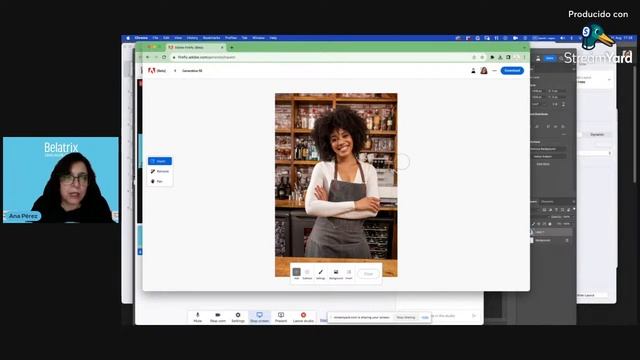Click Hide in Chrome sharing bar
This screenshot has height=360, width=640.
pyautogui.click(x=425, y=317)
